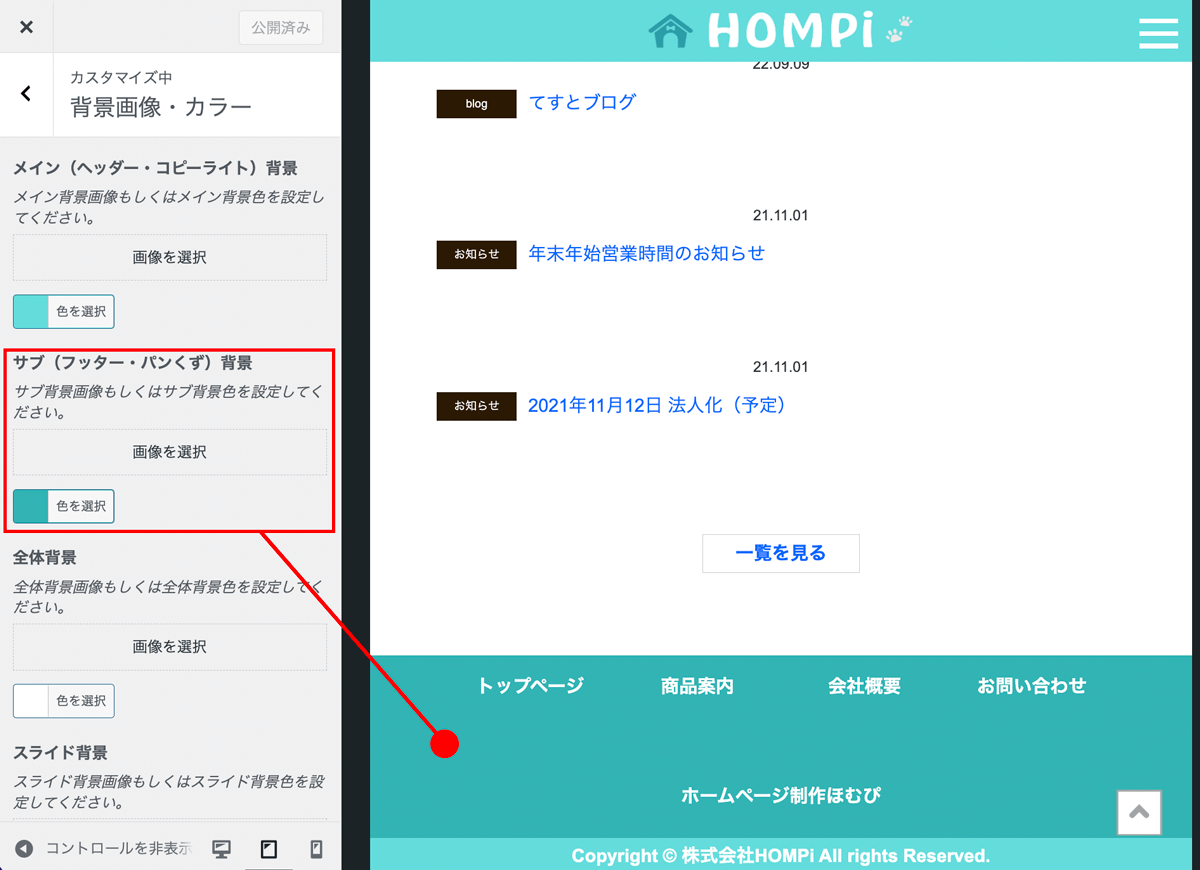Open overall background color picker

pos(64,701)
